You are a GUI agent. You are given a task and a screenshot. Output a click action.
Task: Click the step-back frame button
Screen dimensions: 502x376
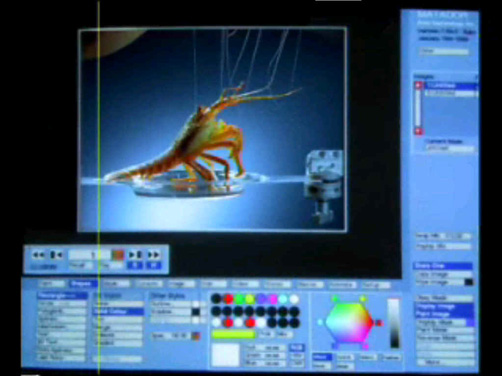pos(56,255)
